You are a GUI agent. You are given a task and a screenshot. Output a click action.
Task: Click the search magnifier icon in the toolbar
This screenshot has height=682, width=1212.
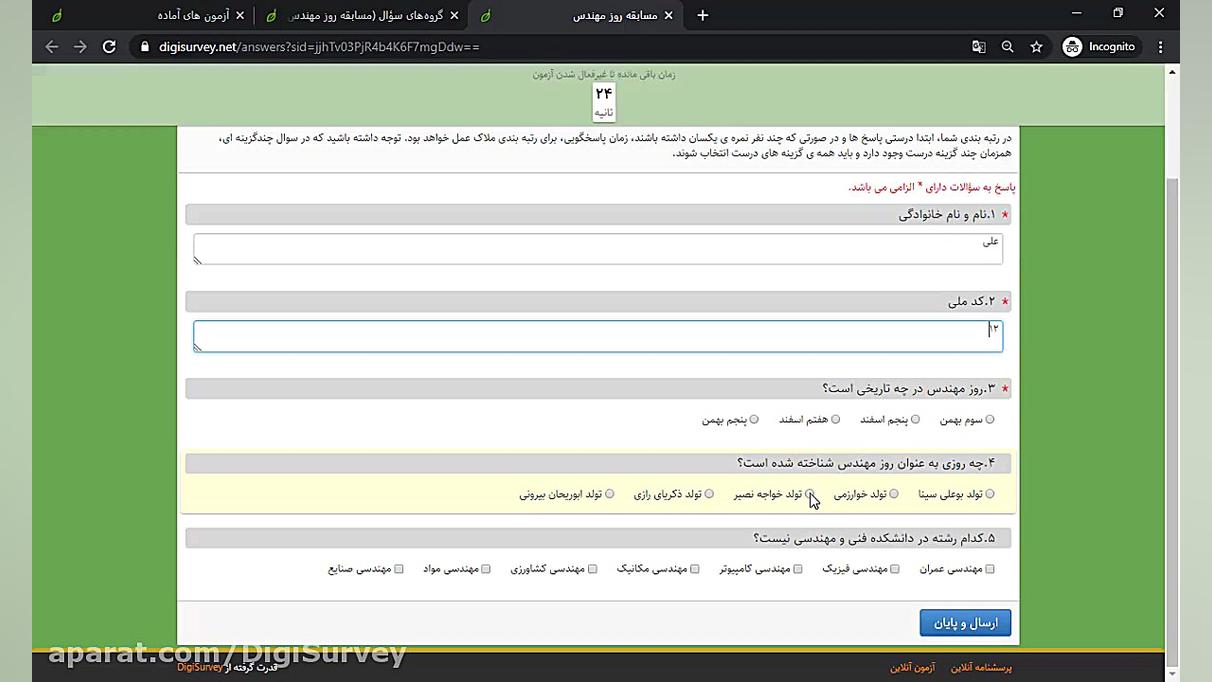pos(1007,46)
